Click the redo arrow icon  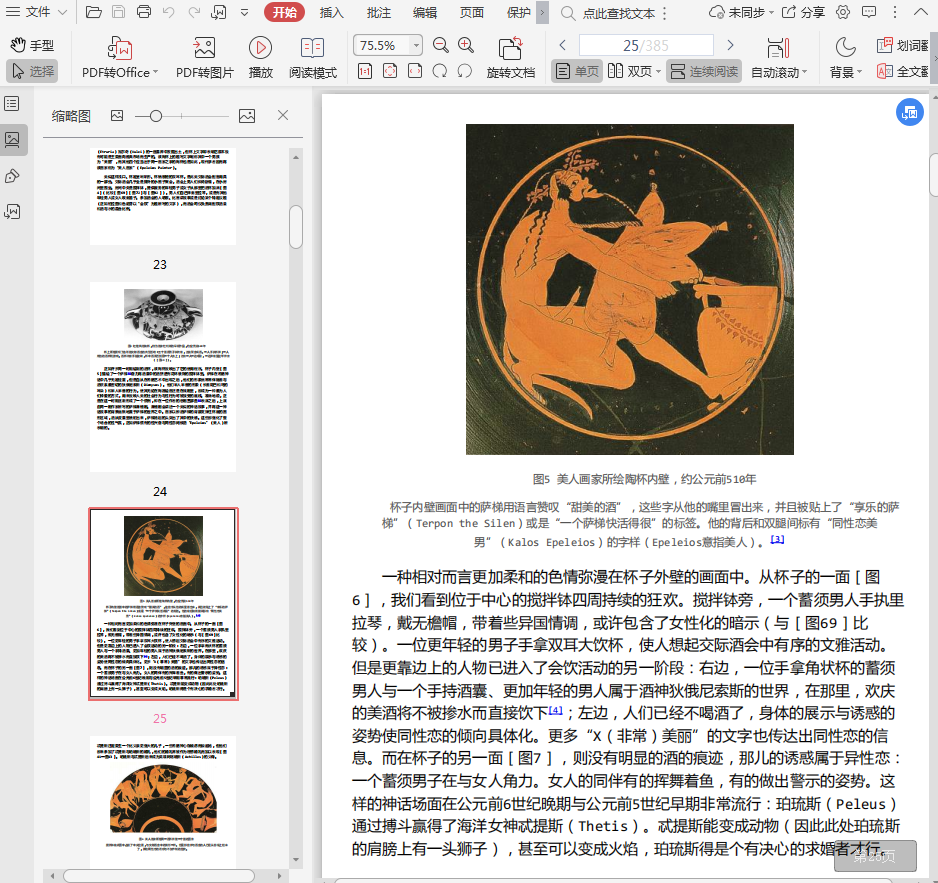click(194, 12)
